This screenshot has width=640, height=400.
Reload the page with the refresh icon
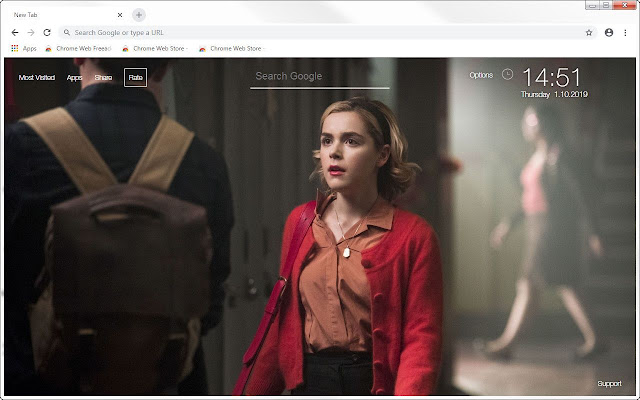[x=47, y=33]
